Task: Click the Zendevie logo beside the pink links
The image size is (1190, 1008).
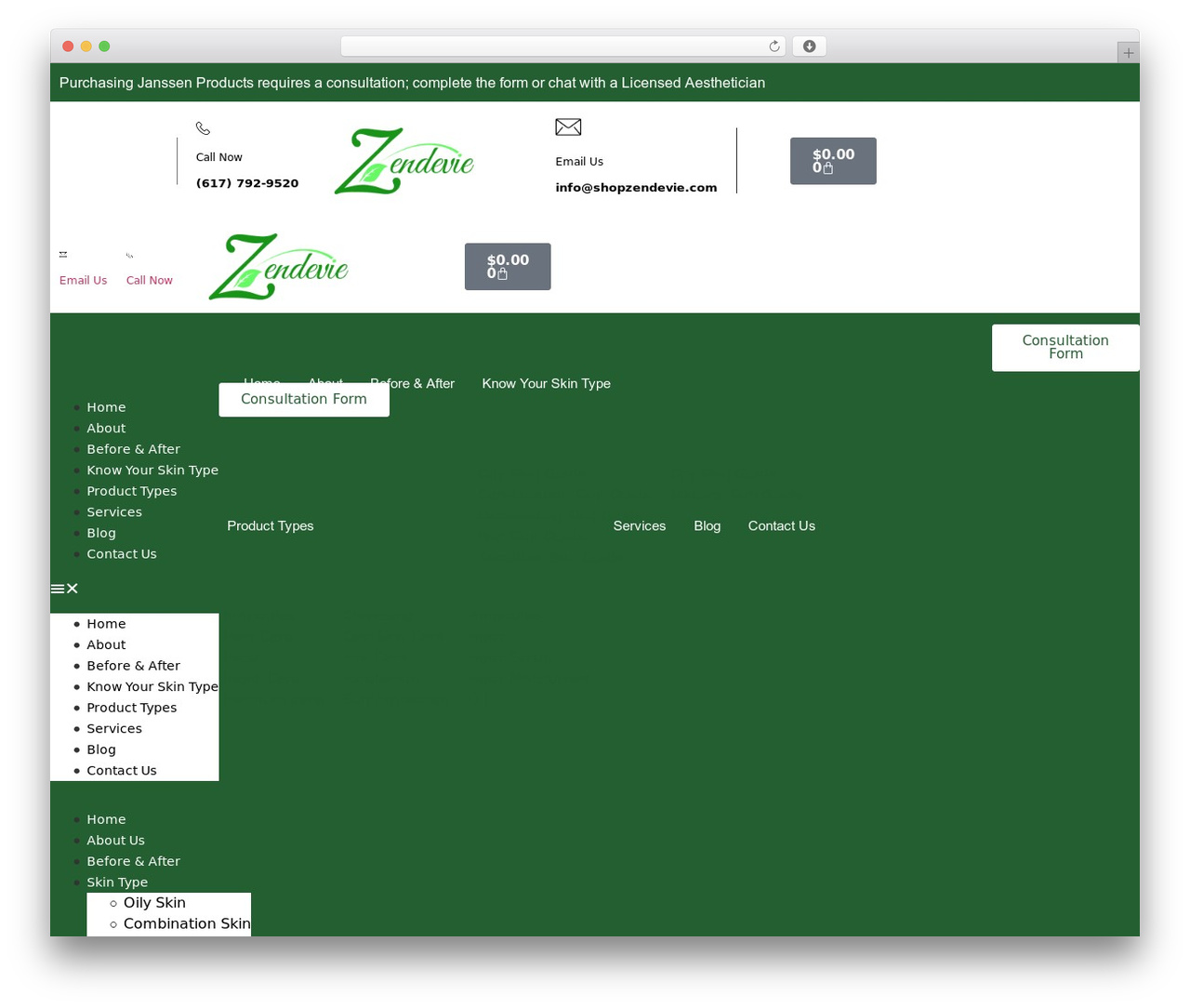Action: click(x=279, y=267)
